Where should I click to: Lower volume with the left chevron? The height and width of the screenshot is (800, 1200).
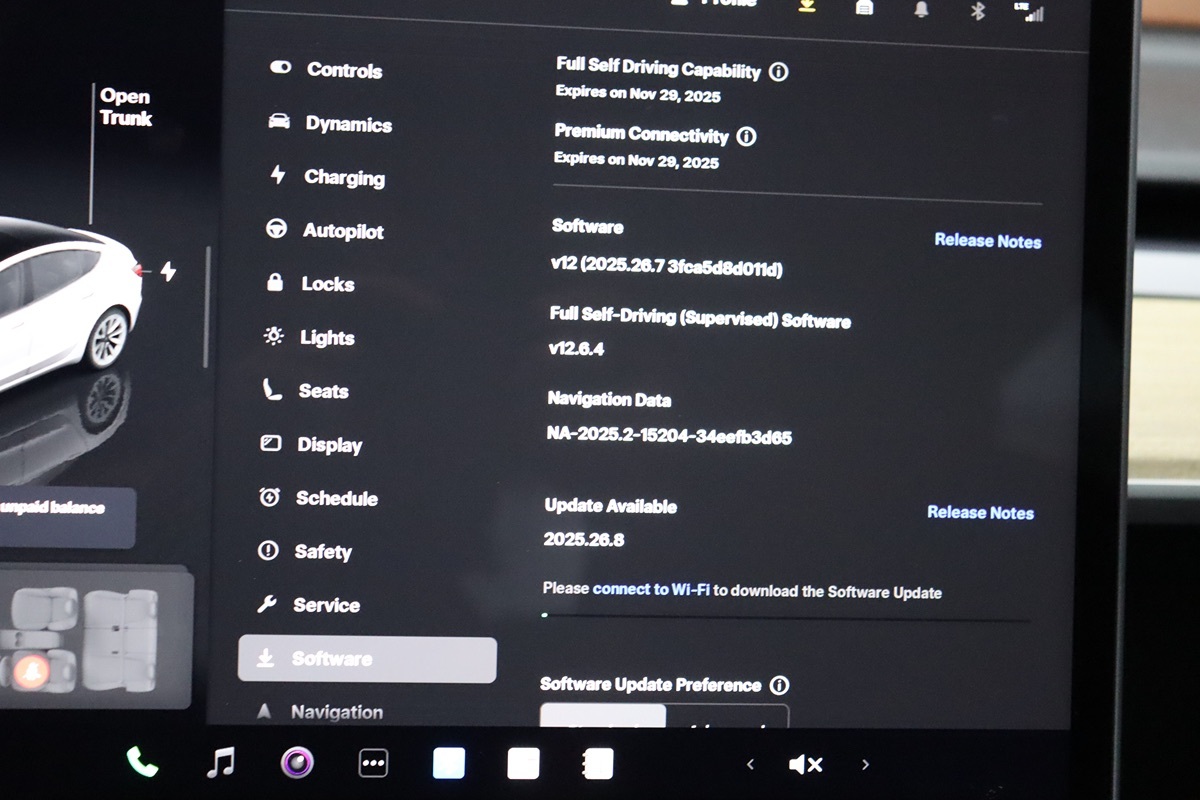[750, 765]
